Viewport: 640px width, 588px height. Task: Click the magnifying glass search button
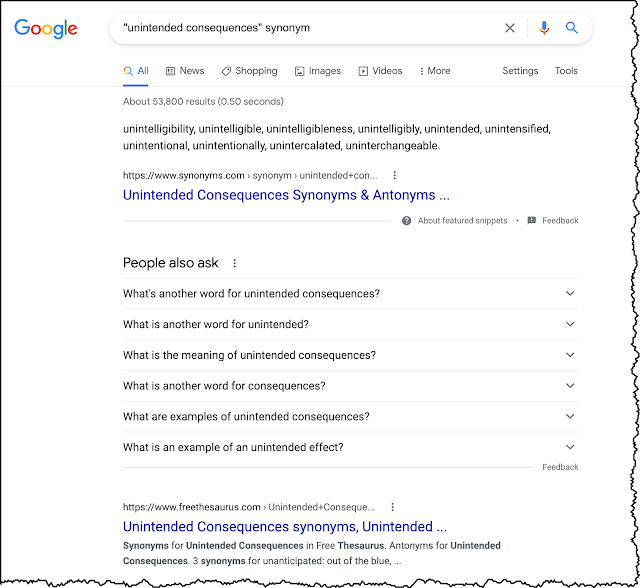(x=572, y=28)
